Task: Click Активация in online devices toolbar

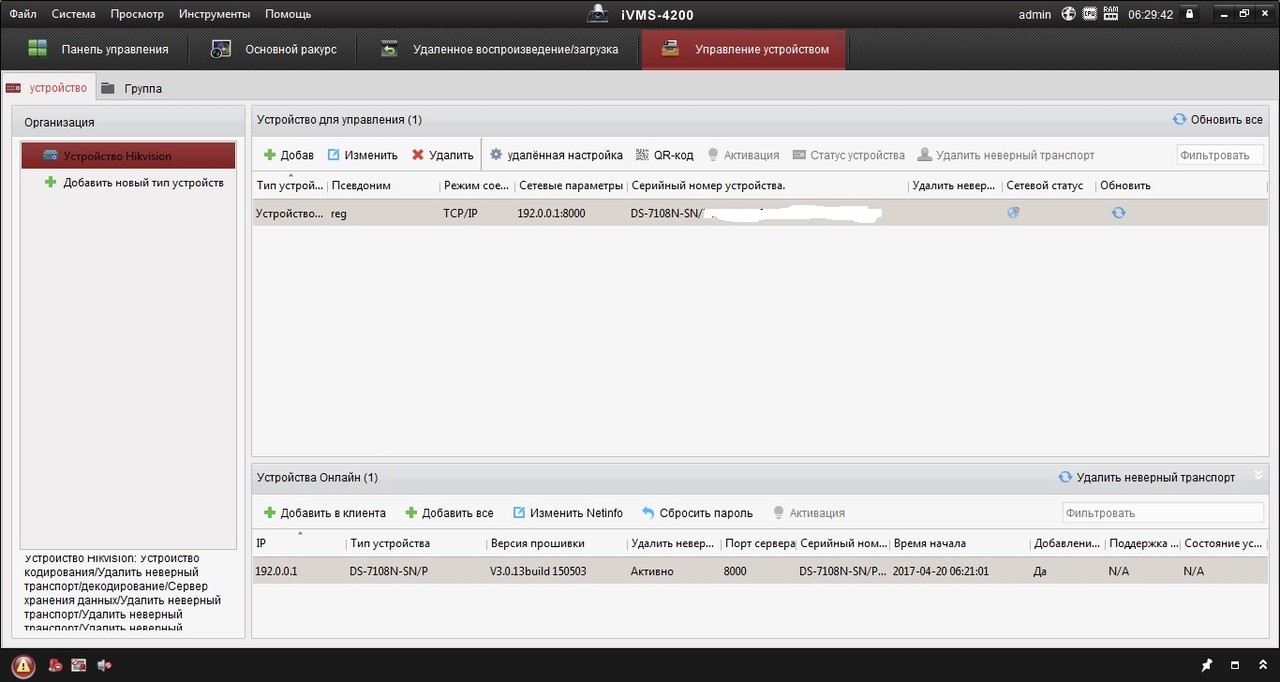Action: (x=809, y=513)
